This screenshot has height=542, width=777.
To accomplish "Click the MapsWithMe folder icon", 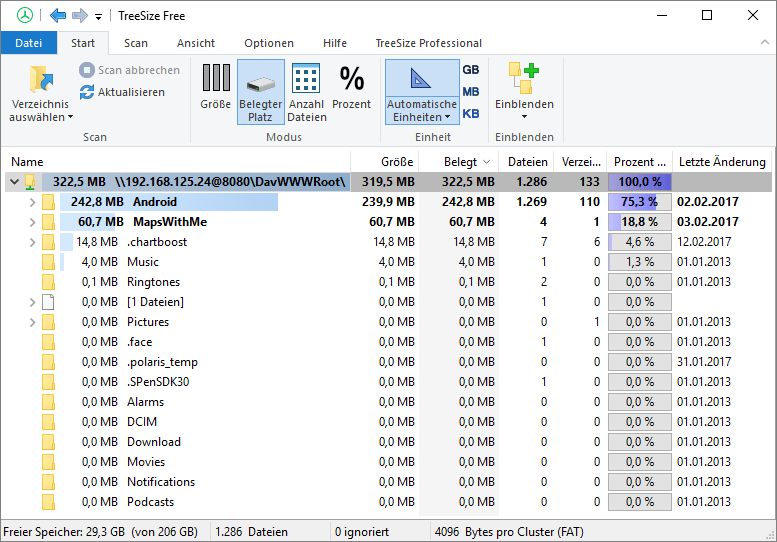I will tap(48, 222).
